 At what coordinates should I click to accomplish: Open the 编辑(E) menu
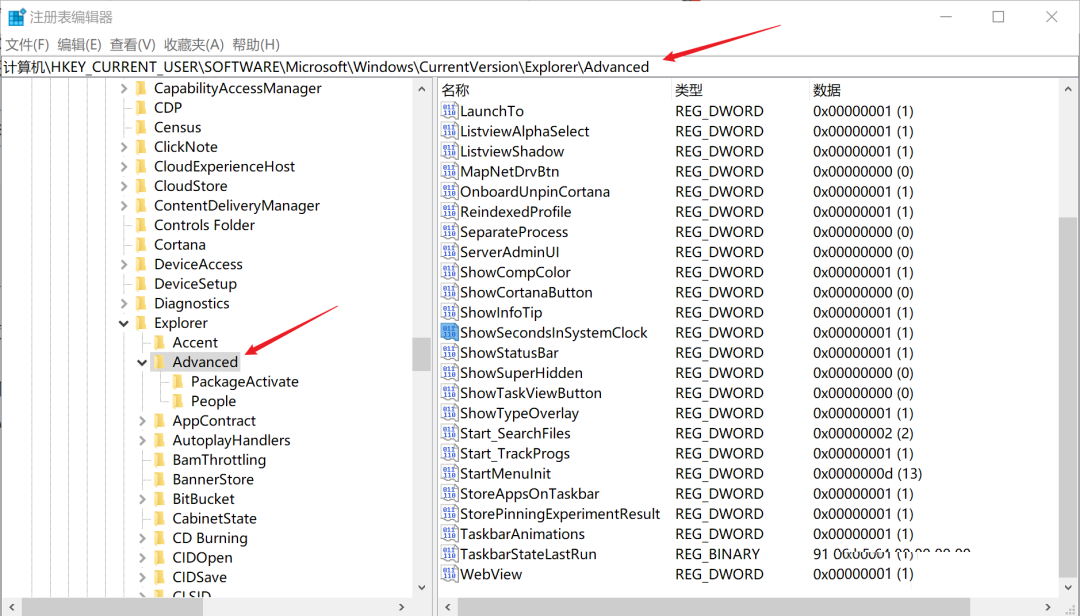(79, 44)
